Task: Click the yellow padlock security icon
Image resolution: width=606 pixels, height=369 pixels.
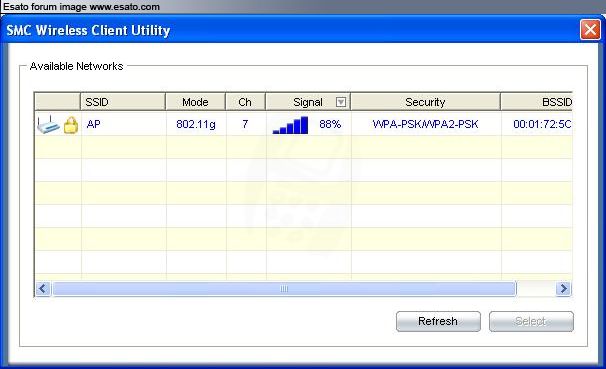Action: (x=71, y=125)
